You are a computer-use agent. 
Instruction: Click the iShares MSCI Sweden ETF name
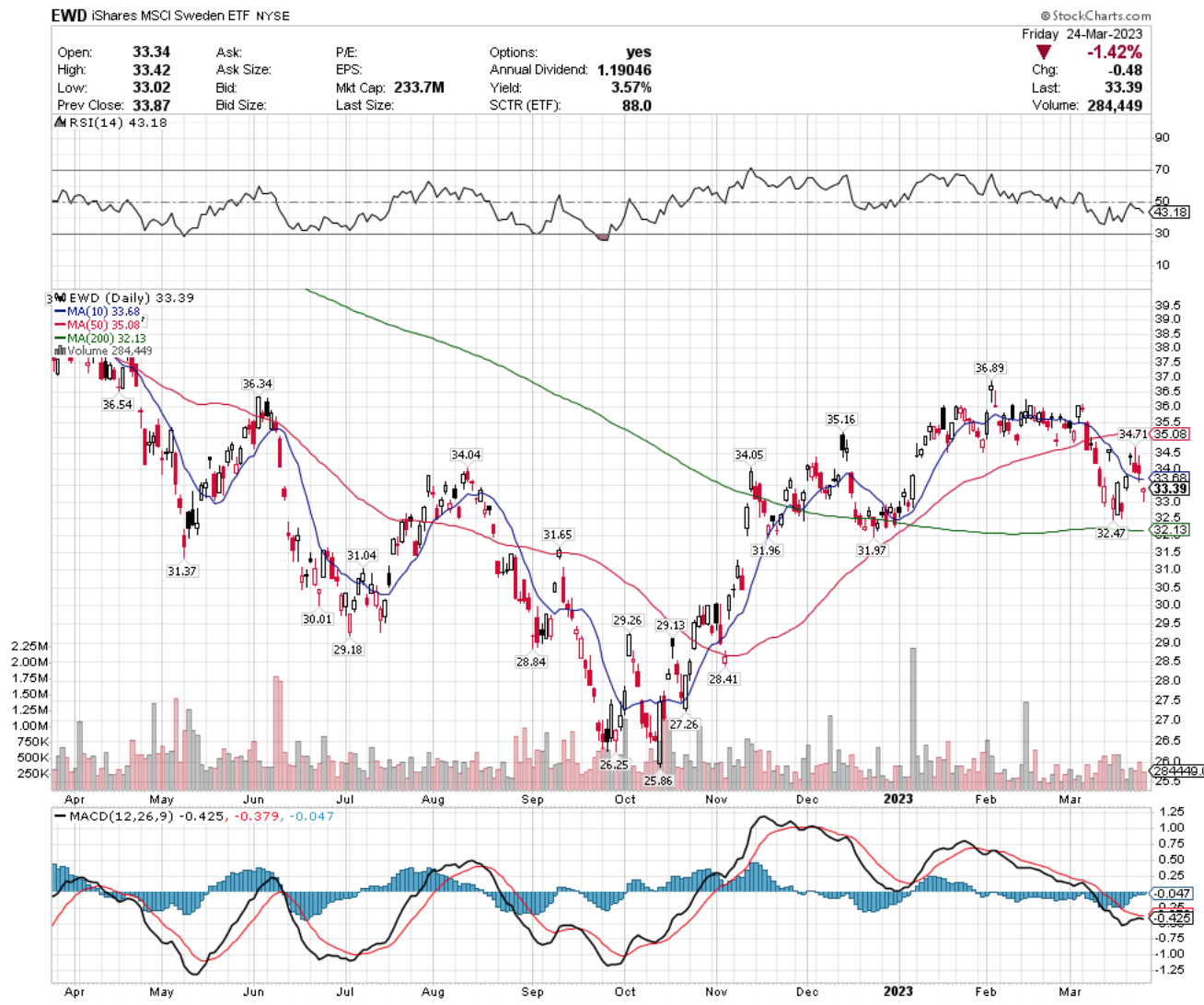pyautogui.click(x=170, y=16)
